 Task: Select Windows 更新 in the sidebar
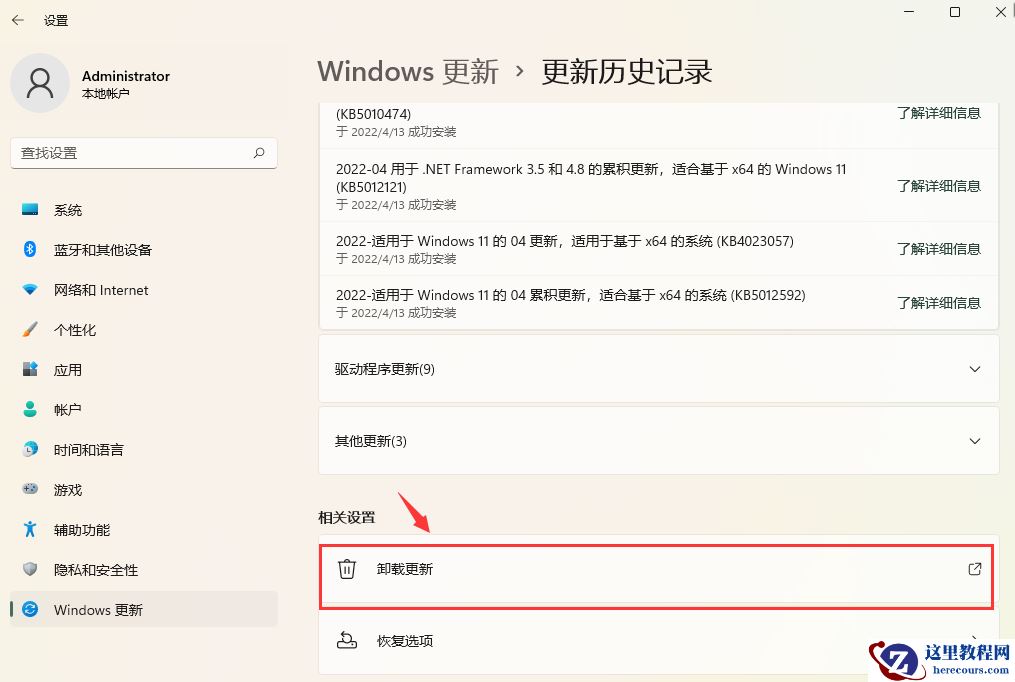click(97, 609)
